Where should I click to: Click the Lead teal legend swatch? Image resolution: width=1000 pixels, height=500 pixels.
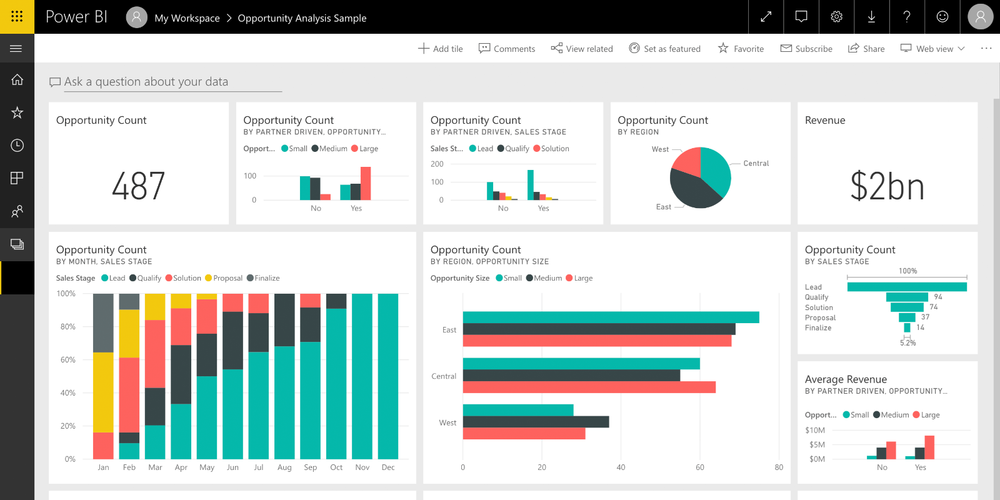click(x=103, y=278)
